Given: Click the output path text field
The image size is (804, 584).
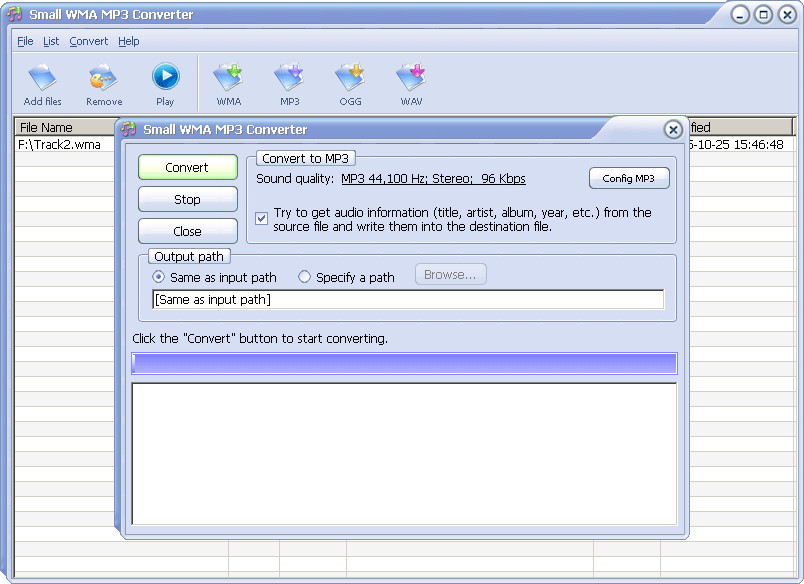Looking at the screenshot, I should click(408, 299).
